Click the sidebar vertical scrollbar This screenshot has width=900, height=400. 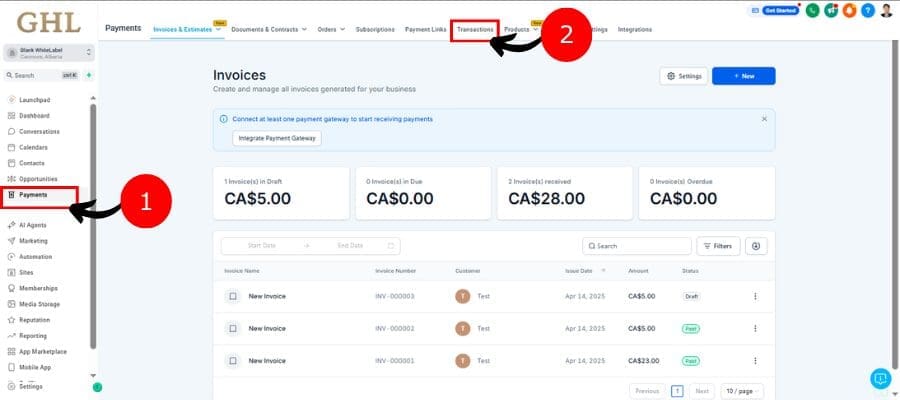[x=93, y=226]
